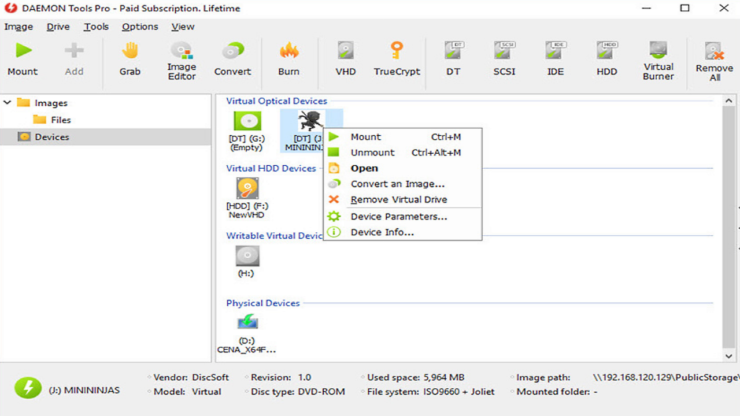Click the Mounted folder status entry

pyautogui.click(x=554, y=391)
